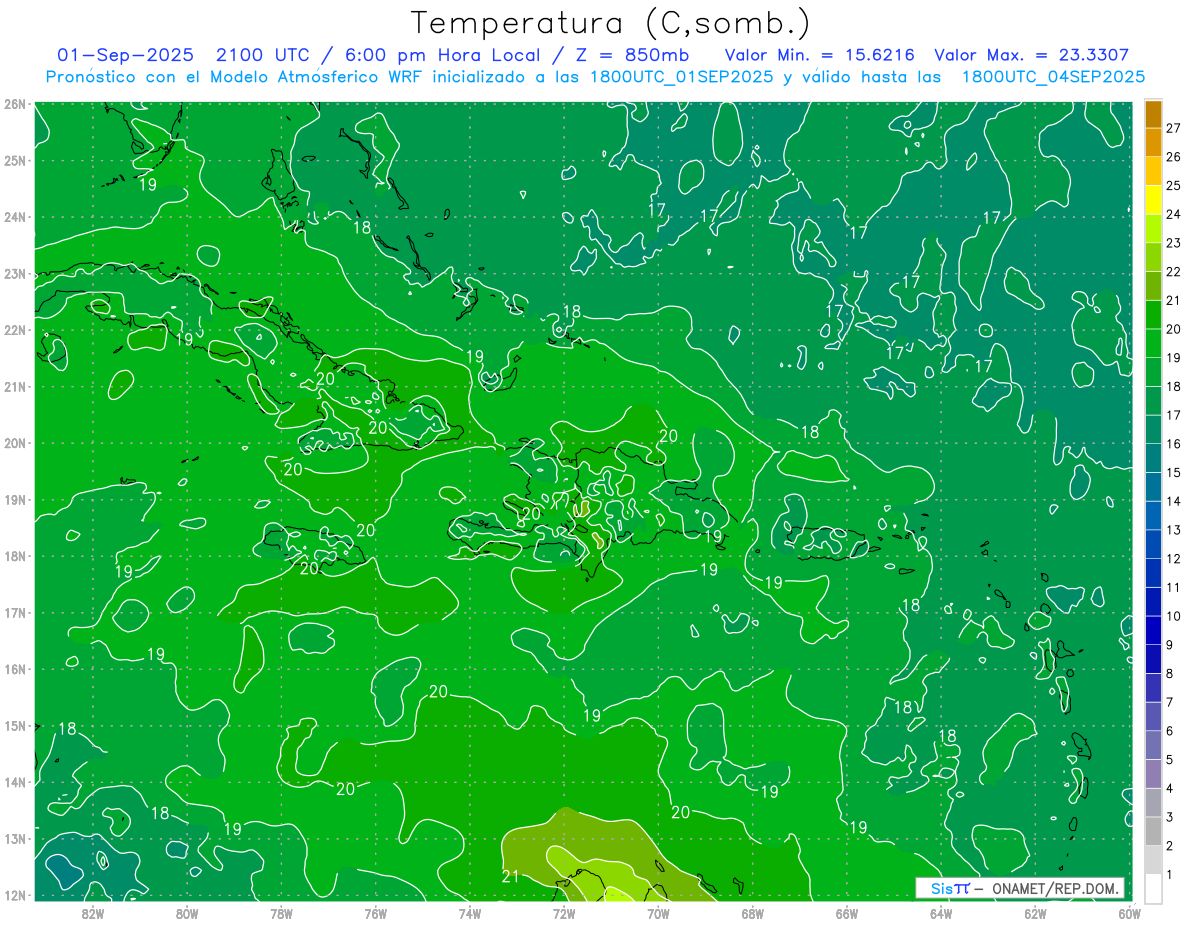Viewport: 1200px width, 927px height.
Task: Click the color scale segment between 26 and 27
Action: [1153, 142]
